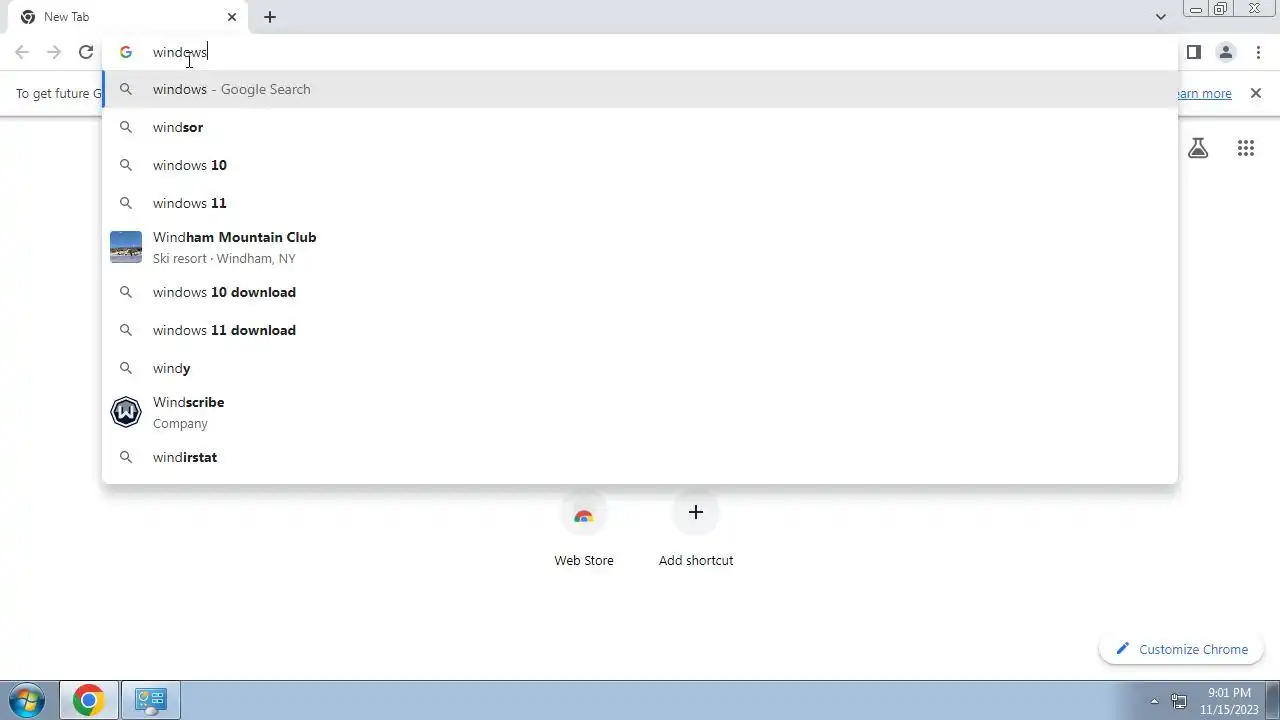Click the Google logo in address bar

(x=126, y=52)
